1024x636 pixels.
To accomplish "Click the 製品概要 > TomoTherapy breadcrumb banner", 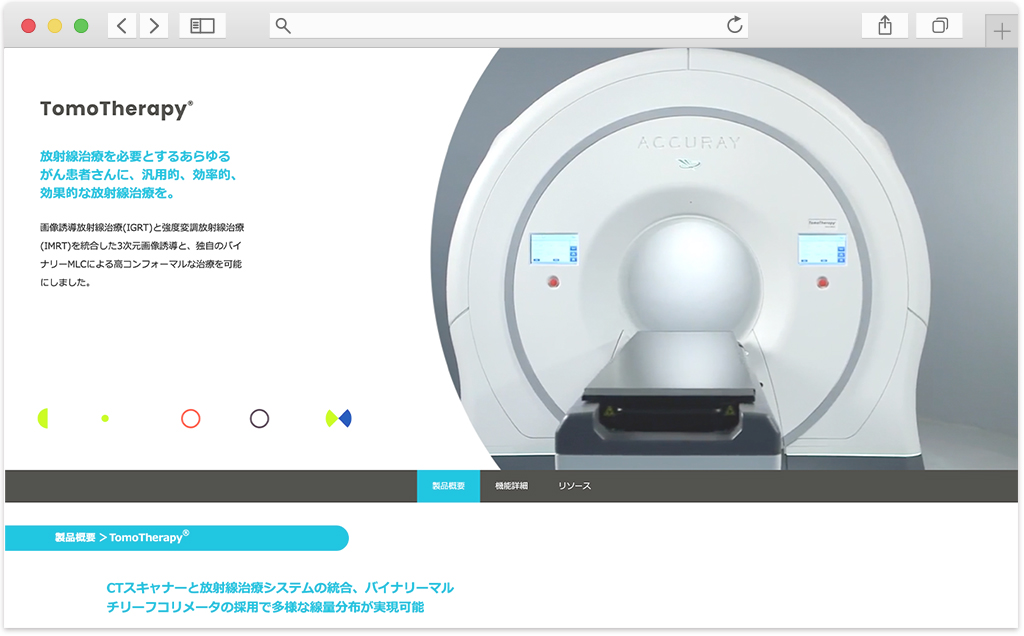I will pos(176,538).
